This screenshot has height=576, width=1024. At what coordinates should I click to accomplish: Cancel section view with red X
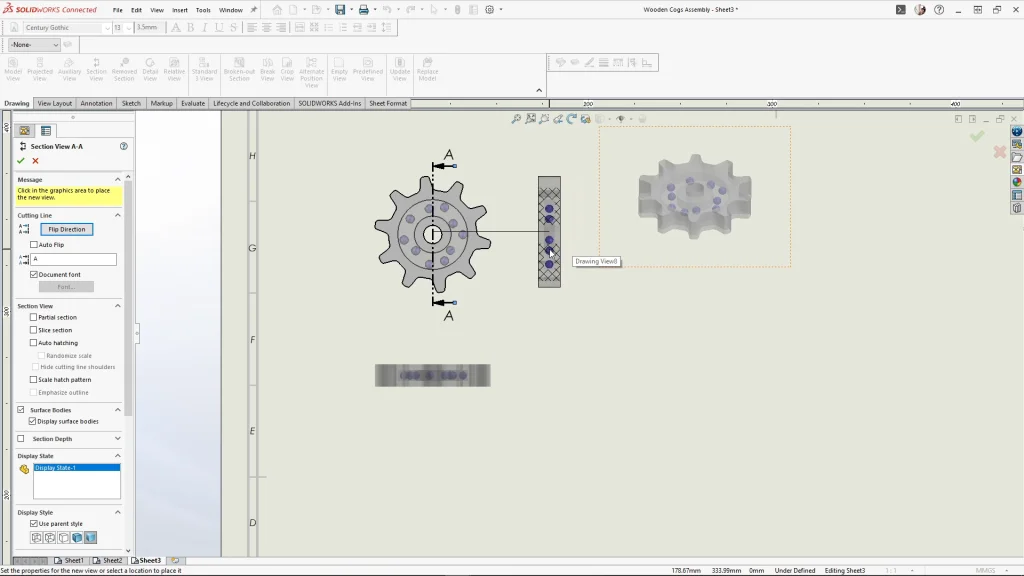click(x=35, y=161)
